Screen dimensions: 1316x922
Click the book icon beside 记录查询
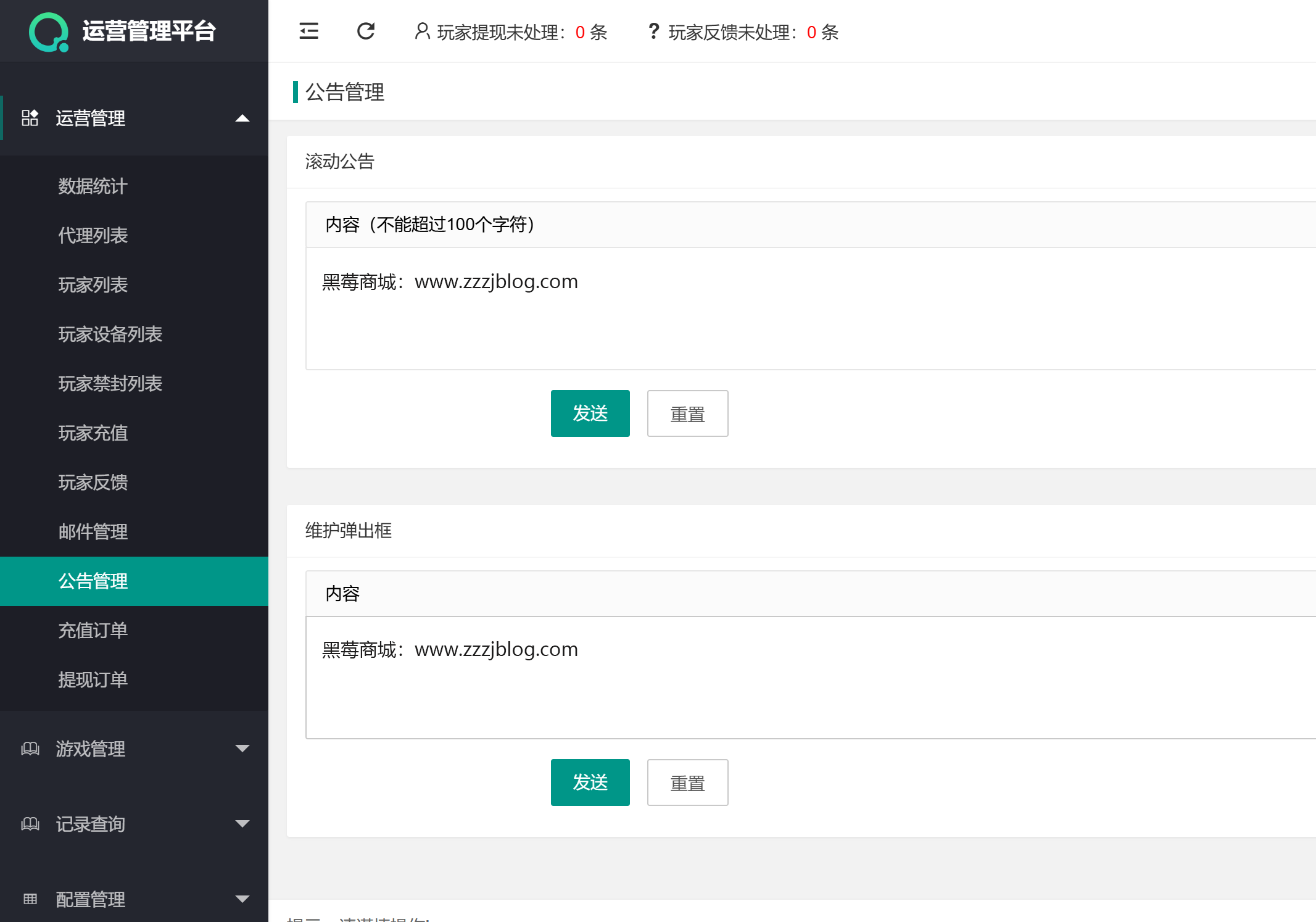(30, 824)
